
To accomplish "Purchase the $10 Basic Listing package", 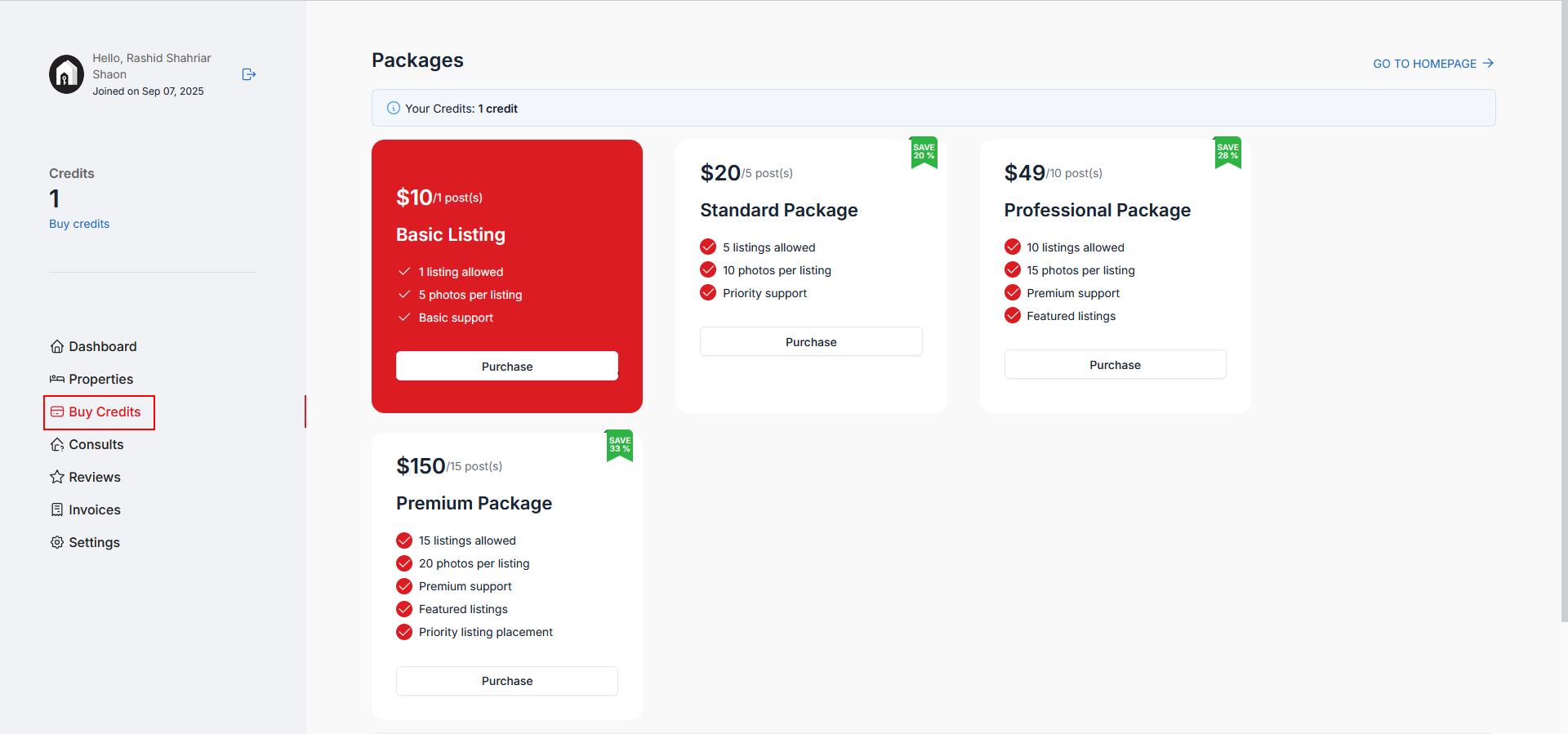I will [x=507, y=366].
